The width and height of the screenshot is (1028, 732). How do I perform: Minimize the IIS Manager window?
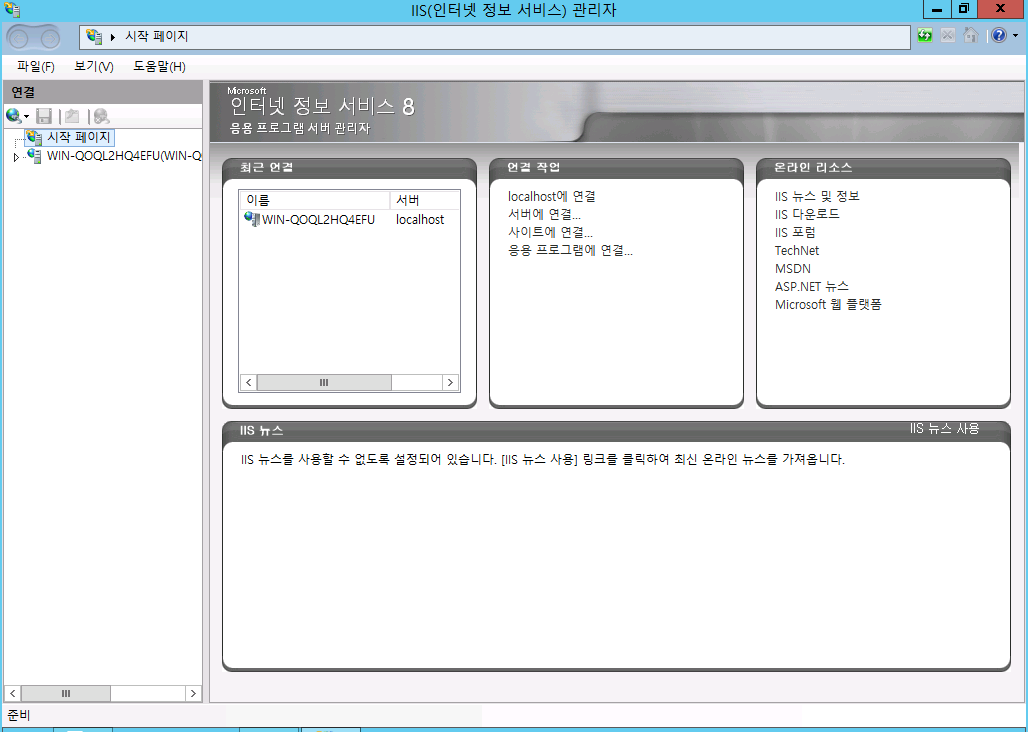[x=937, y=9]
